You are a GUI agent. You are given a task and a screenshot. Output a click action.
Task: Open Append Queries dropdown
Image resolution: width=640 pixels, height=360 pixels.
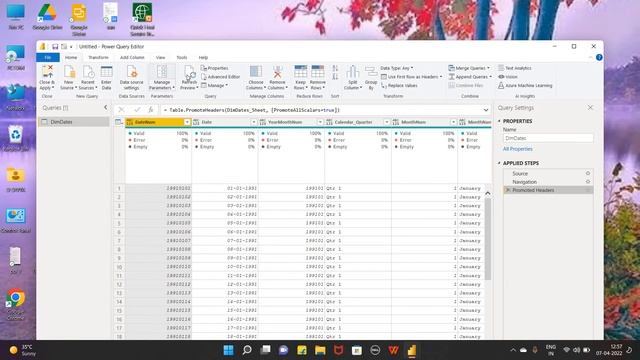coord(470,77)
